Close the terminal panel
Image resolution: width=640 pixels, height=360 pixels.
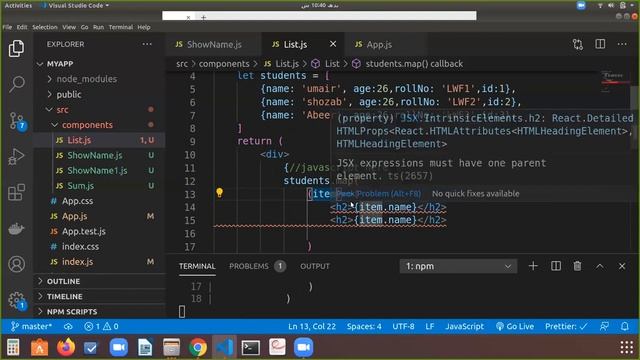622,266
